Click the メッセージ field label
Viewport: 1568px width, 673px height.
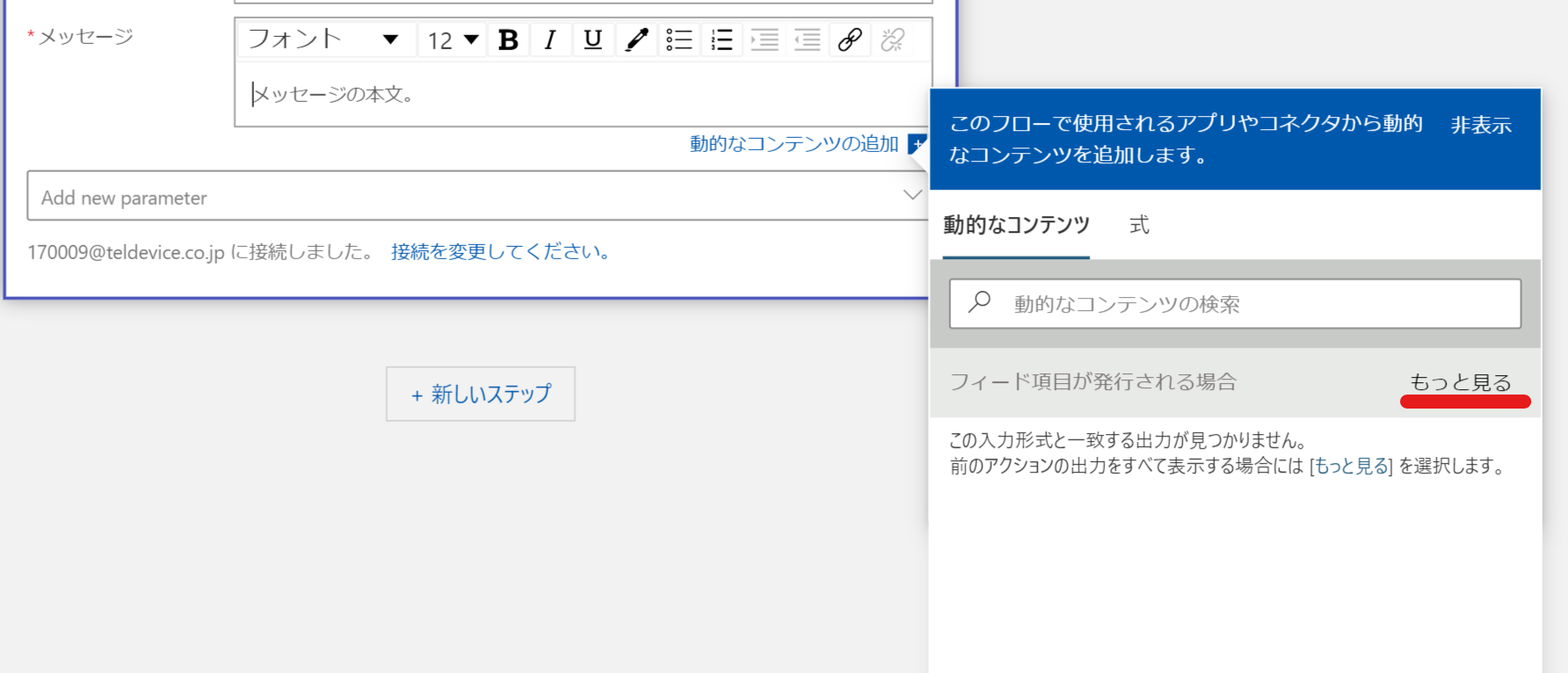click(x=86, y=36)
